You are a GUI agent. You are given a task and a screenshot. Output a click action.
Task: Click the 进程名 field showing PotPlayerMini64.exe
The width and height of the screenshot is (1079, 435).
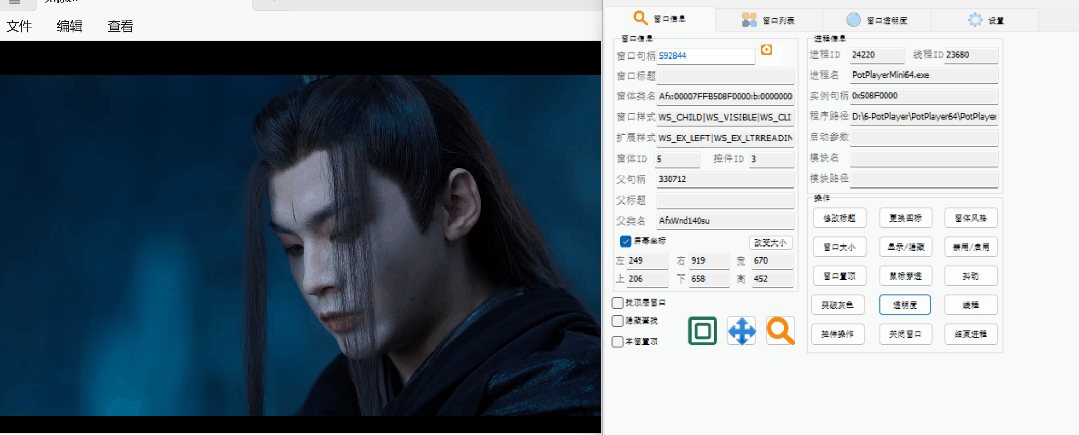click(924, 75)
